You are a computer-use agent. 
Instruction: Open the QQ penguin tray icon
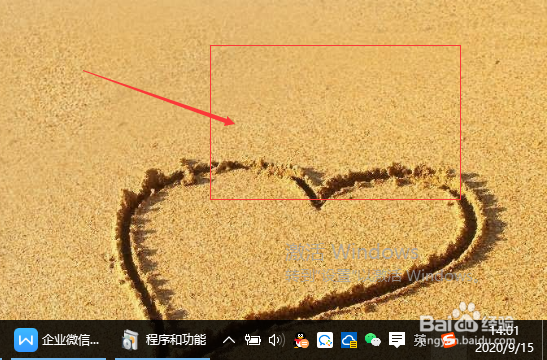tap(301, 340)
